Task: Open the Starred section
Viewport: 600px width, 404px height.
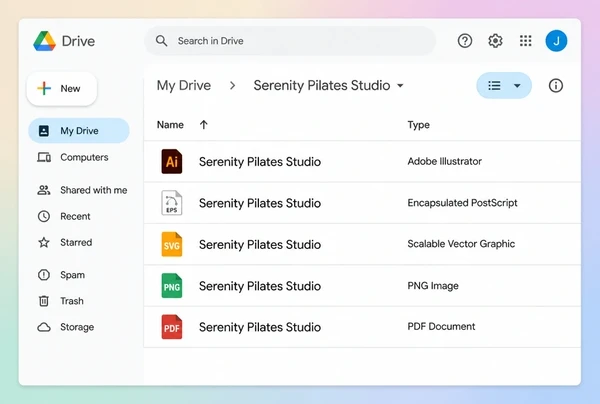Action: [65, 242]
